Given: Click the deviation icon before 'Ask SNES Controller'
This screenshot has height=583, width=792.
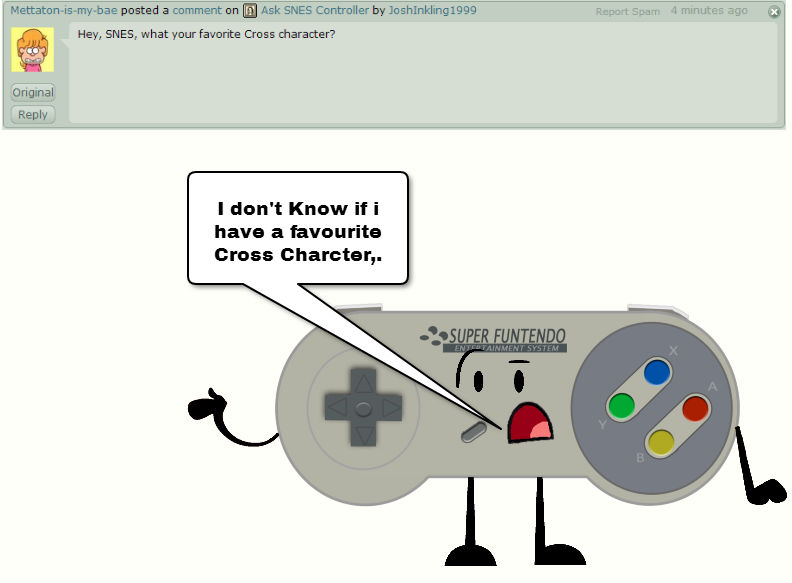Looking at the screenshot, I should (x=250, y=11).
